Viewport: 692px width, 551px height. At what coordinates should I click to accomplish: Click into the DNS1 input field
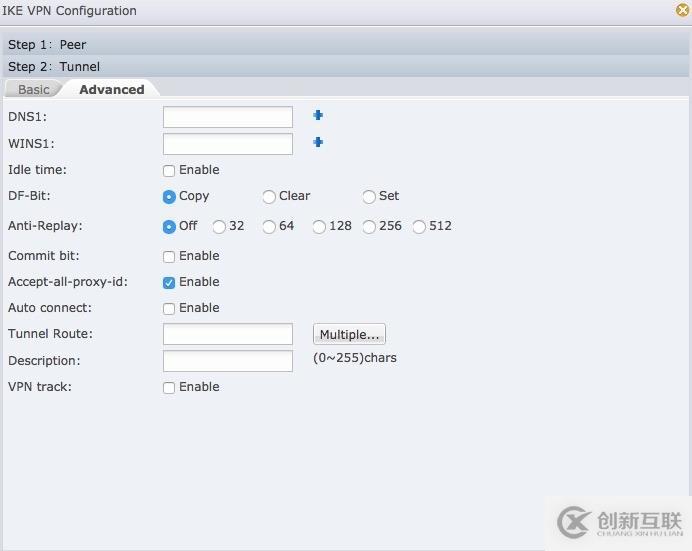227,117
